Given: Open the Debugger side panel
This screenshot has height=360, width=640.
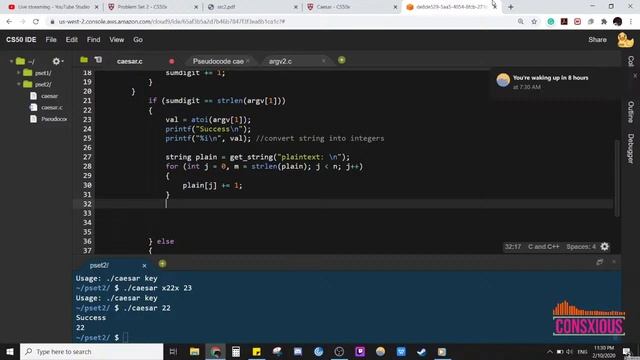Looking at the screenshot, I should click(x=631, y=149).
